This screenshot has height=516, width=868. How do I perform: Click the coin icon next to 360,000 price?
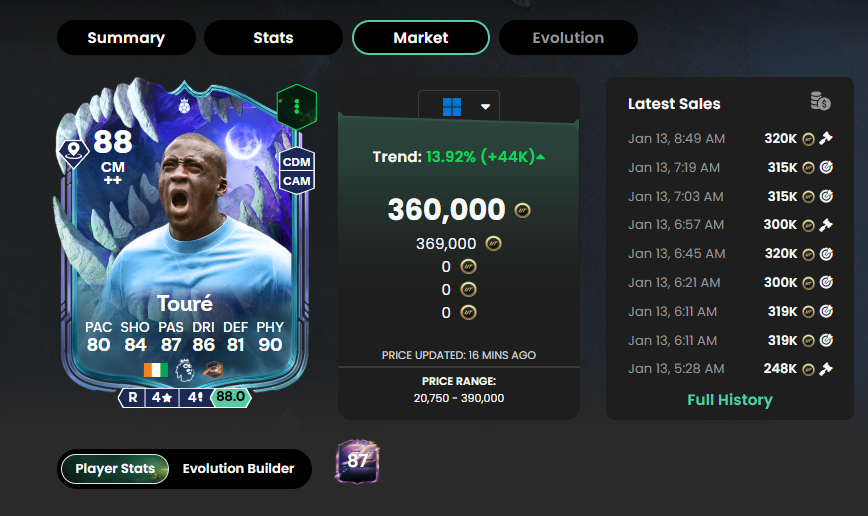522,210
